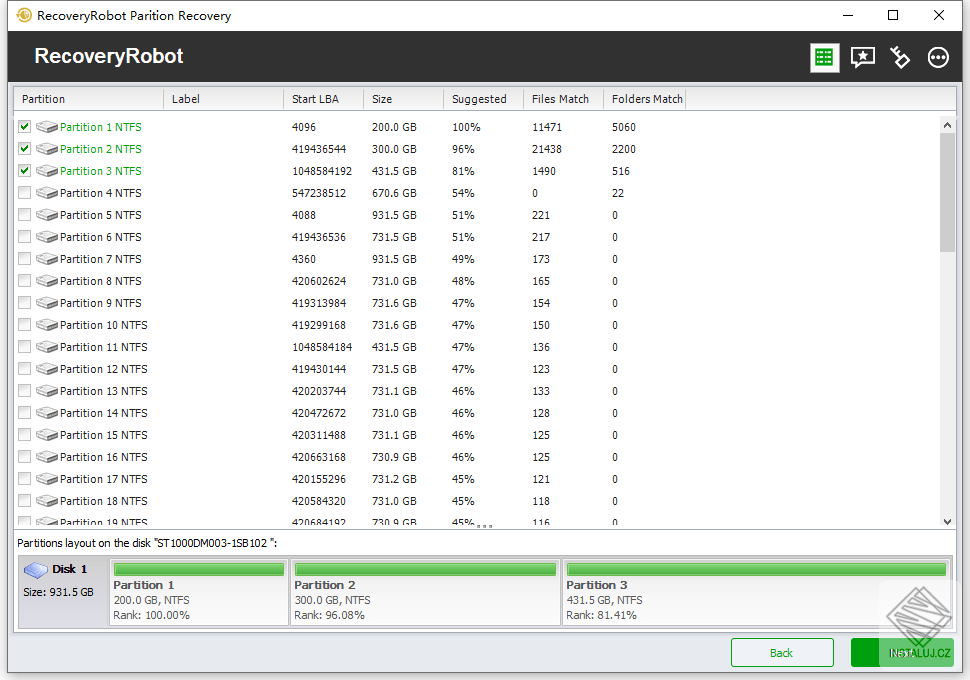Click the drive icon beside Partition 1 NTFS
The width and height of the screenshot is (970, 680).
[x=46, y=127]
